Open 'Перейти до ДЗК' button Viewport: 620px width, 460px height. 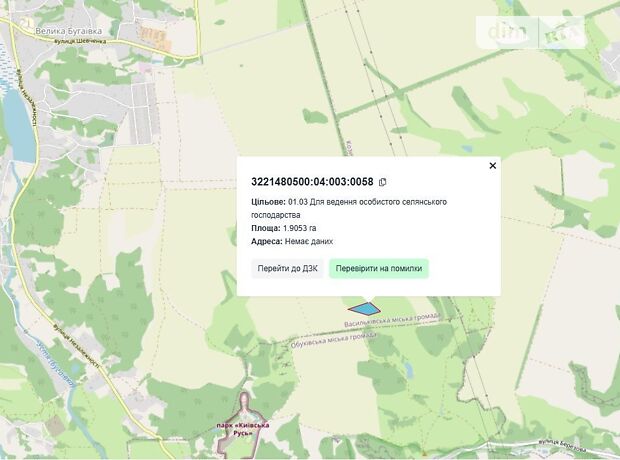(287, 269)
